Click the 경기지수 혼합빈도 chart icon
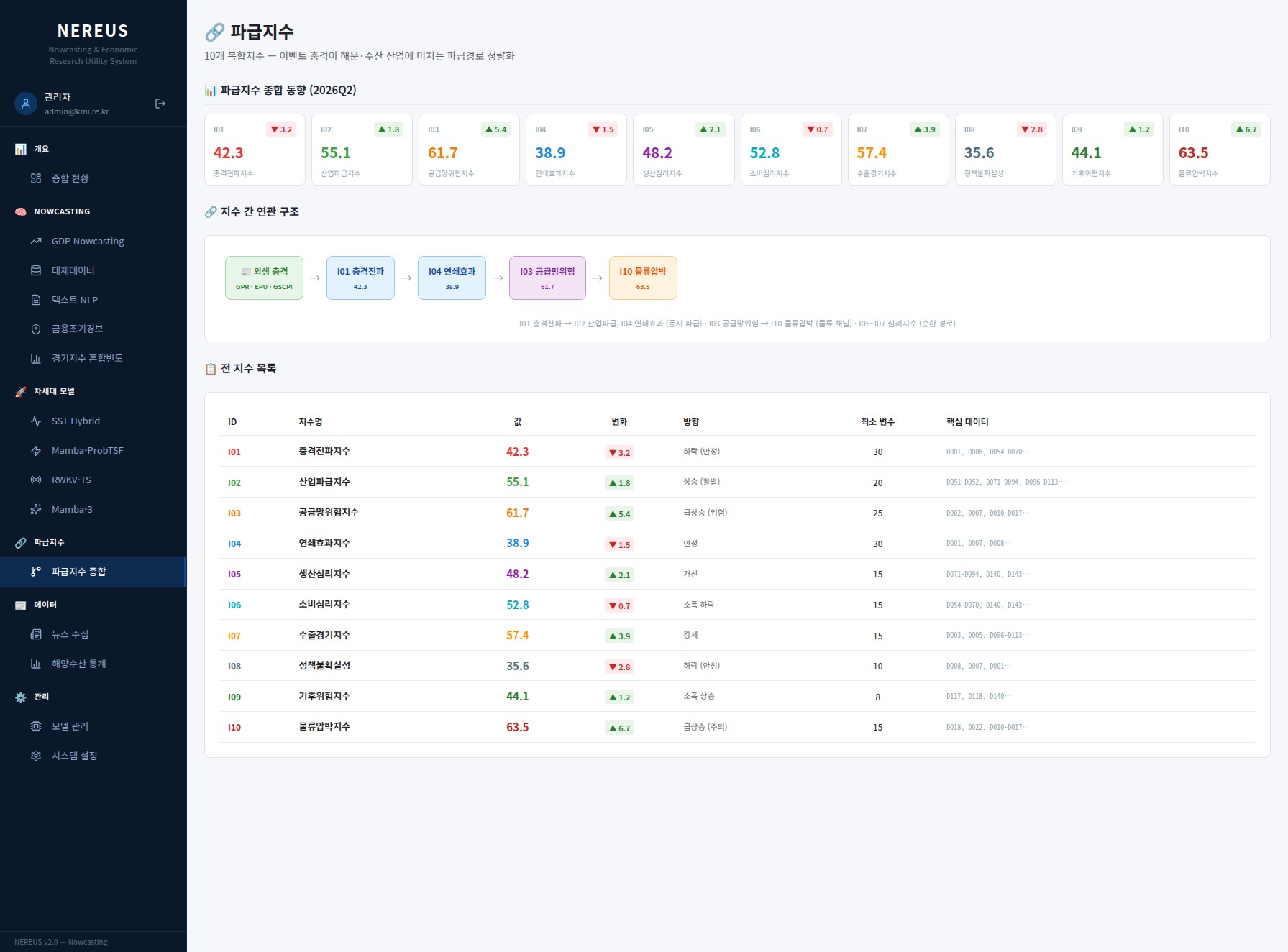The width and height of the screenshot is (1288, 952). [x=36, y=358]
